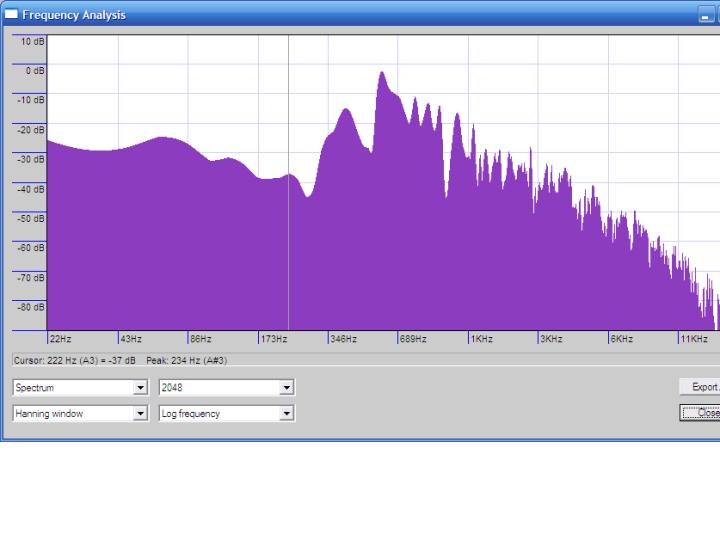Screen dimensions: 720x540
Task: Click the 346Hz frequency axis label
Action: [x=343, y=339]
